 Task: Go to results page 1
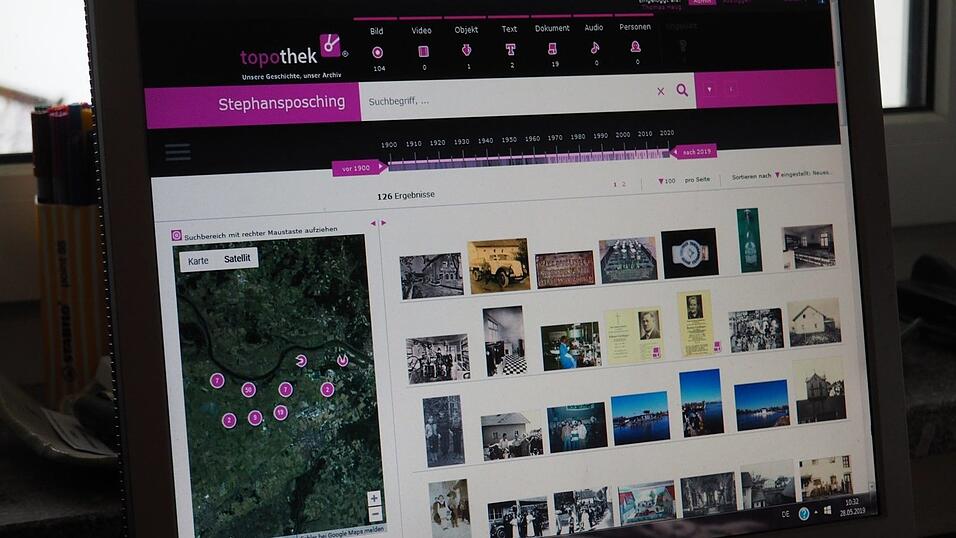(x=615, y=184)
